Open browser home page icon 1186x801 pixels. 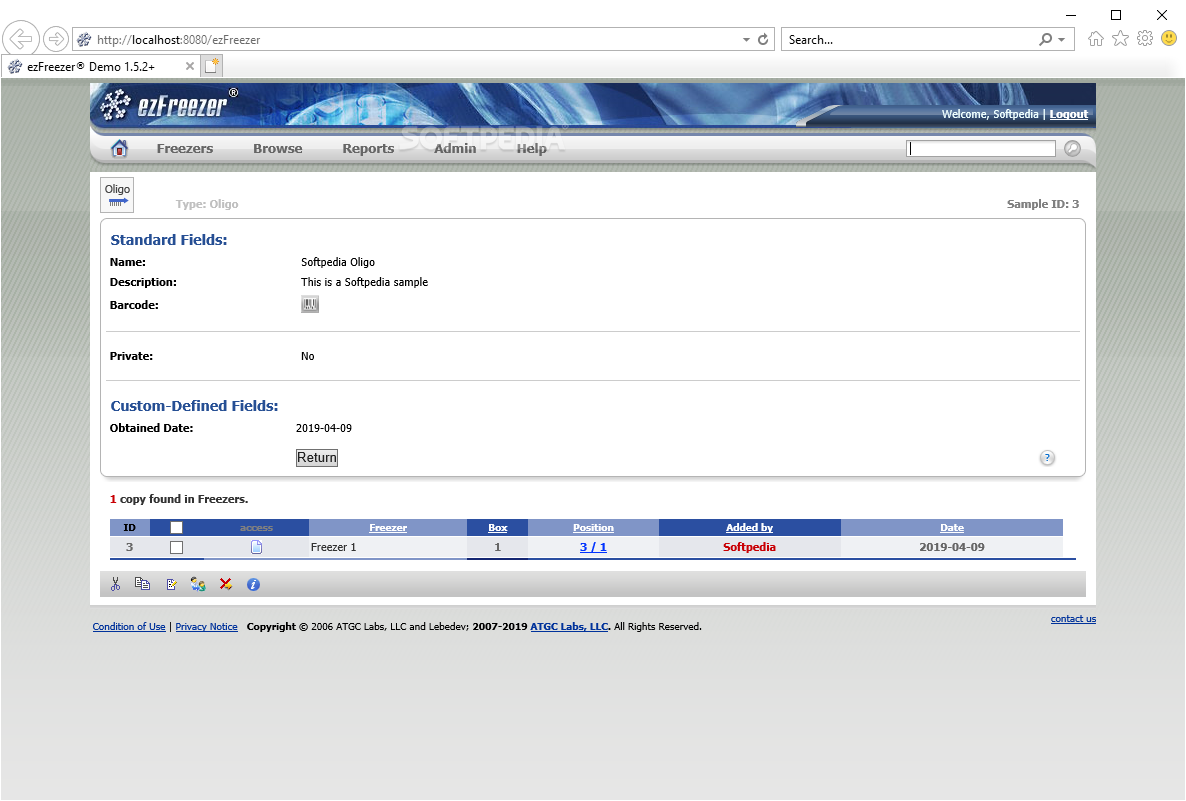[1095, 39]
